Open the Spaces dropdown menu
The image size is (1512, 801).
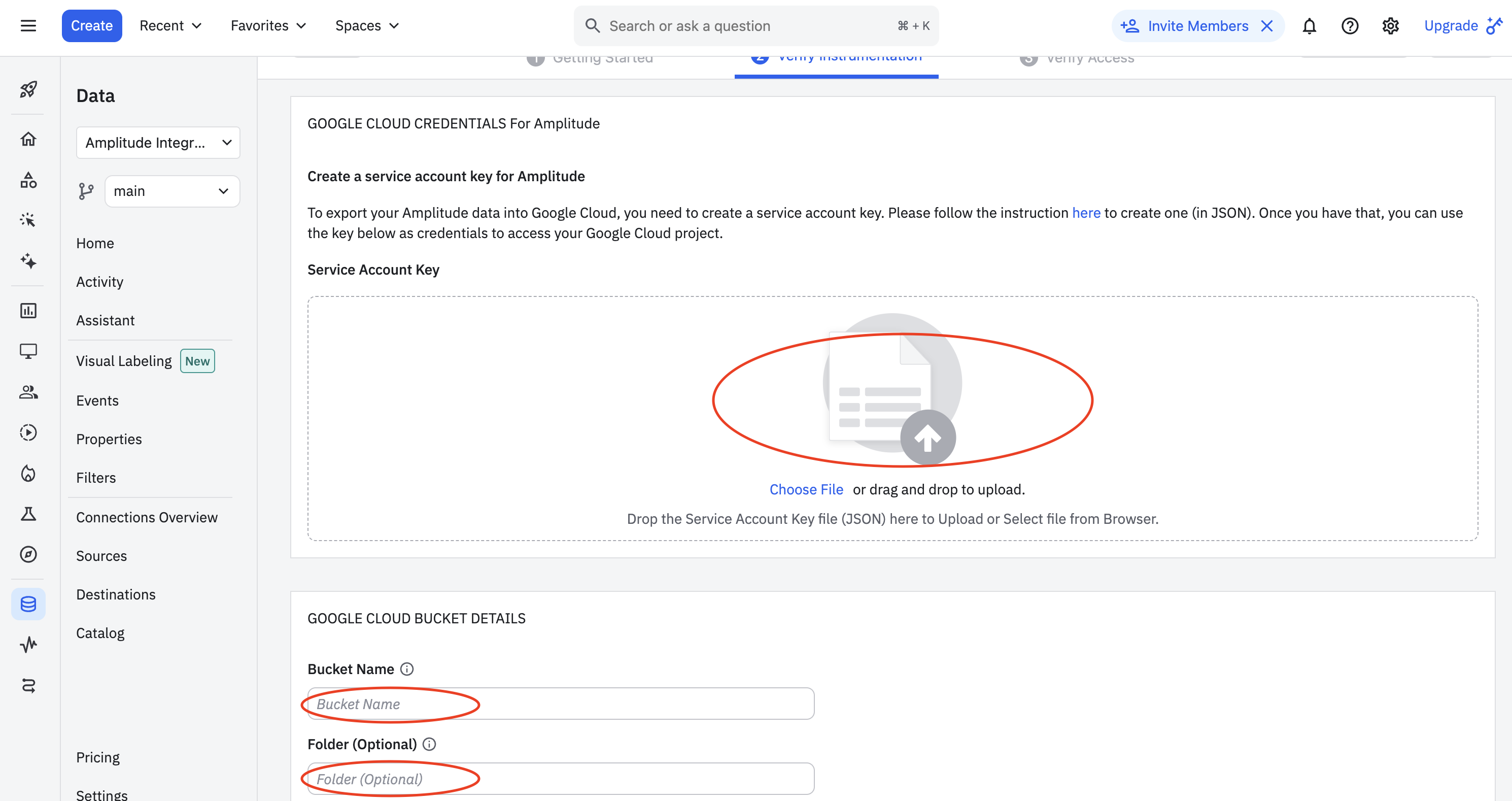tap(367, 26)
